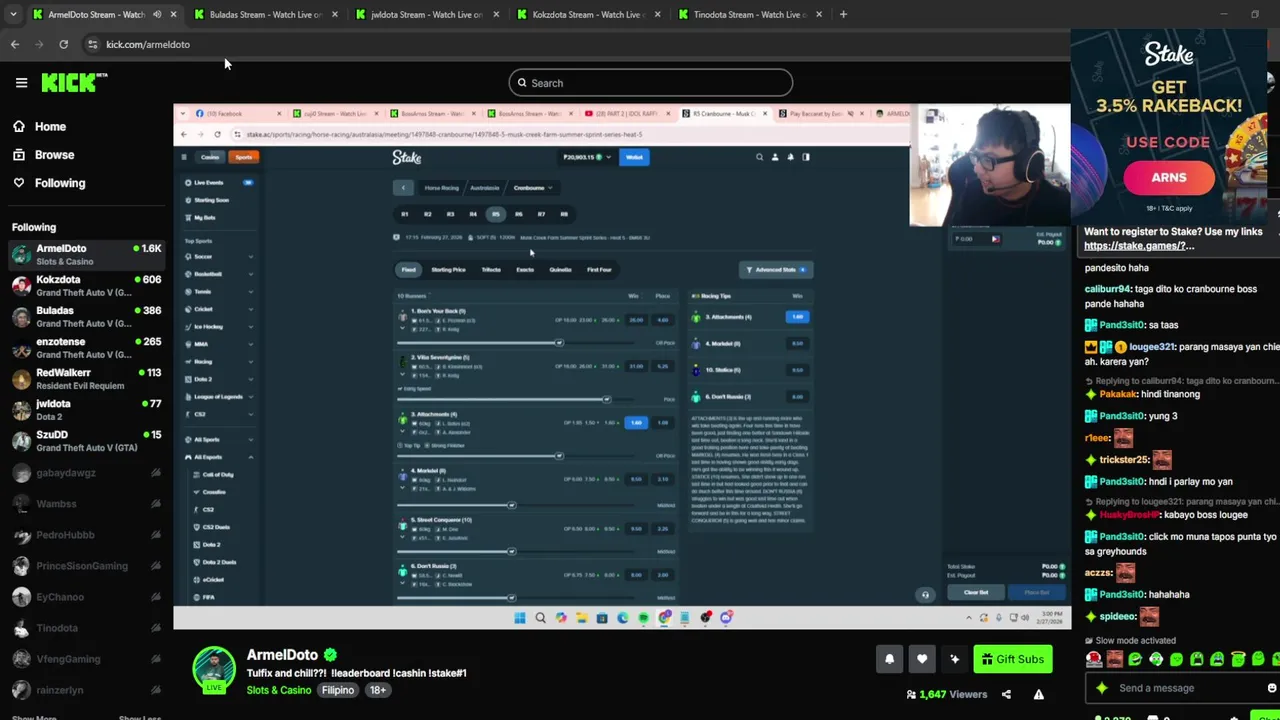1280x720 pixels.
Task: Report stream with warning triangle icon
Action: click(x=1039, y=694)
